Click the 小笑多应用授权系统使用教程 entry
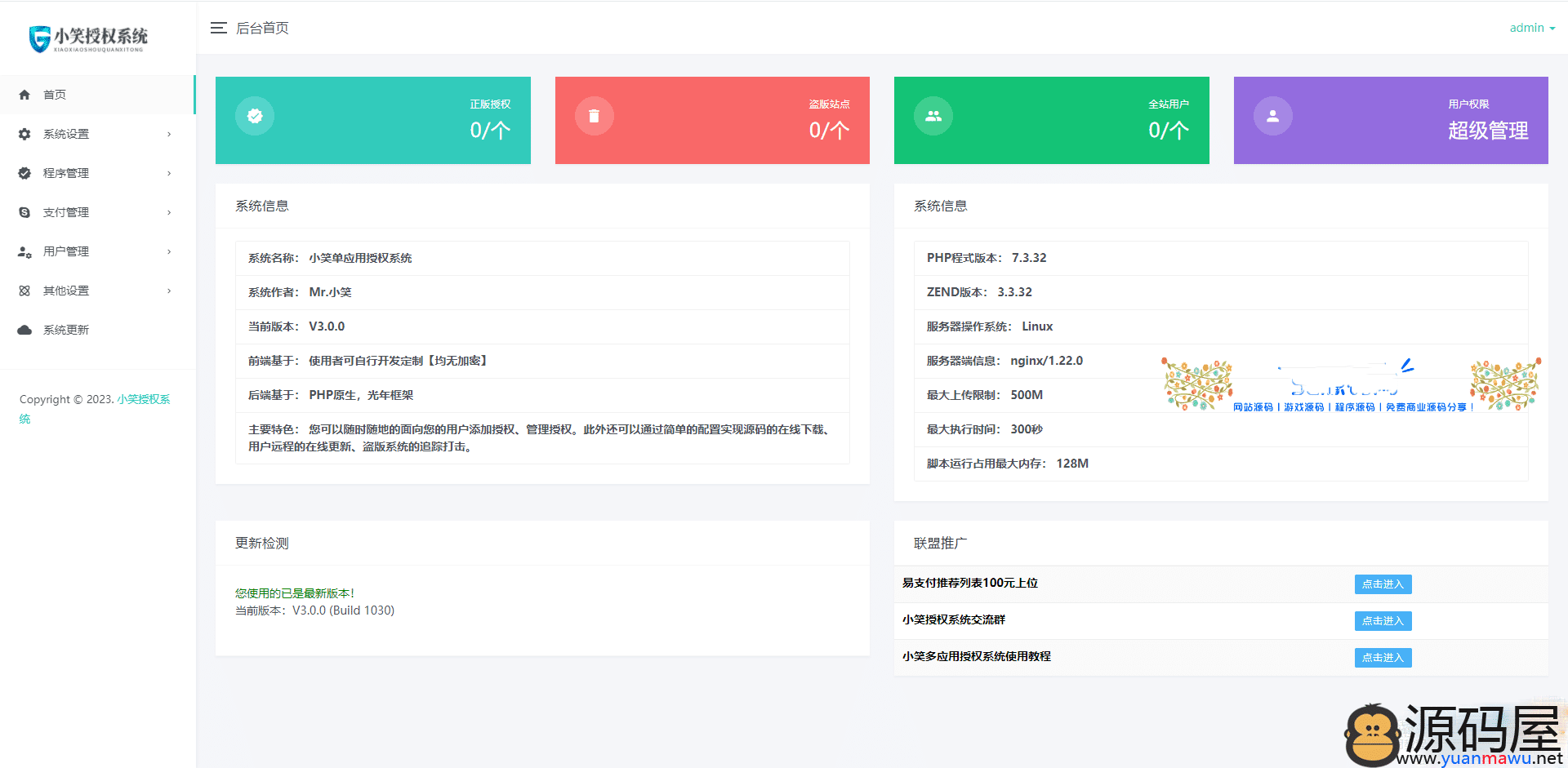1568x768 pixels. 977,656
